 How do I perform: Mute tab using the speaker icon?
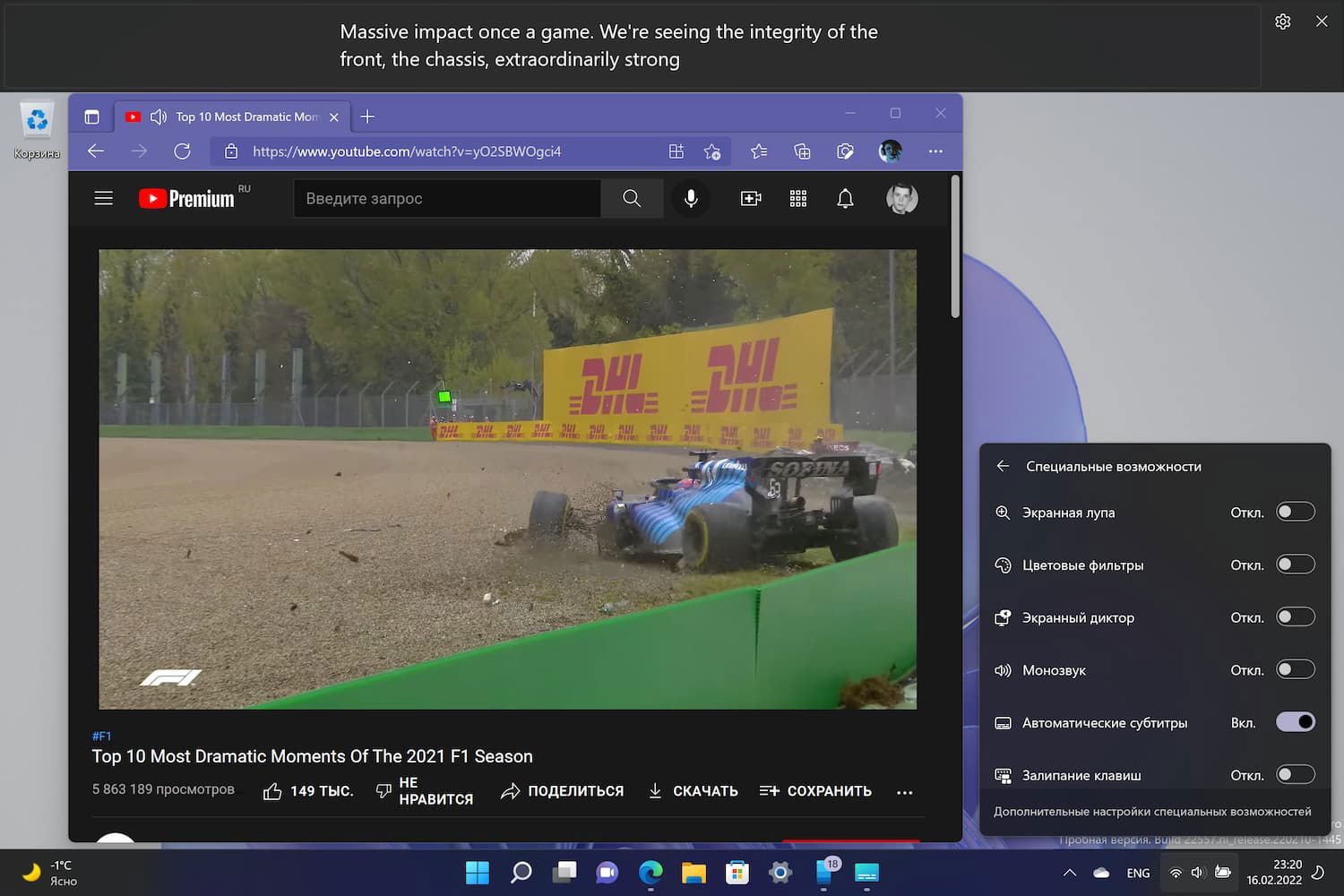point(159,116)
